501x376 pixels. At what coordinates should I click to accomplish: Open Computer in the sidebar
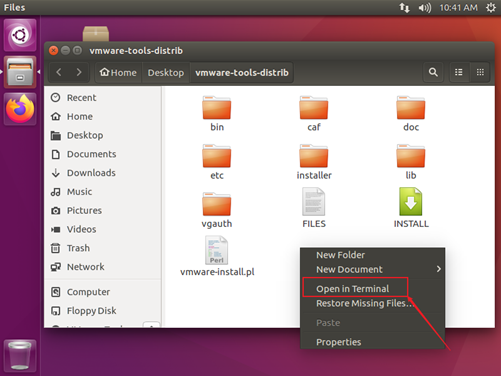103,292
